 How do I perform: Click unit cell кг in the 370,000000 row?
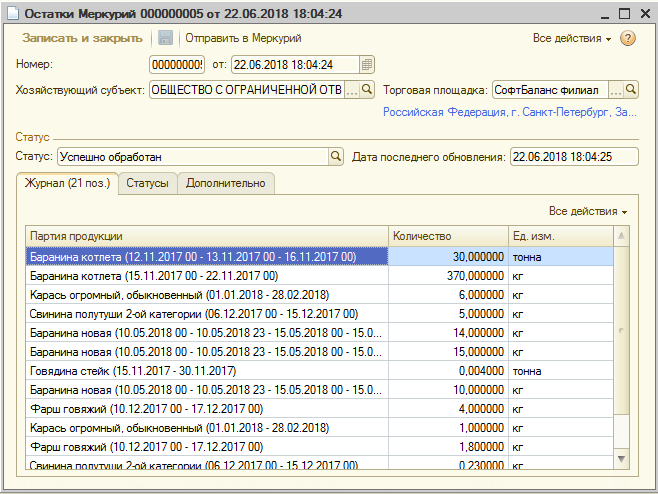click(561, 276)
